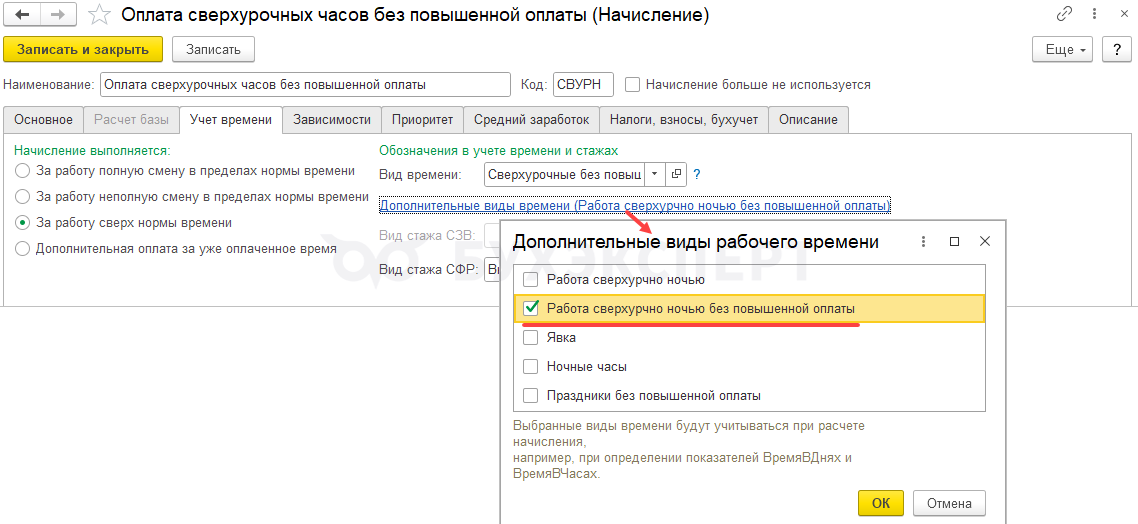This screenshot has height=524, width=1138.
Task: Click the Вид стажа СФР label
Action: coord(428,270)
